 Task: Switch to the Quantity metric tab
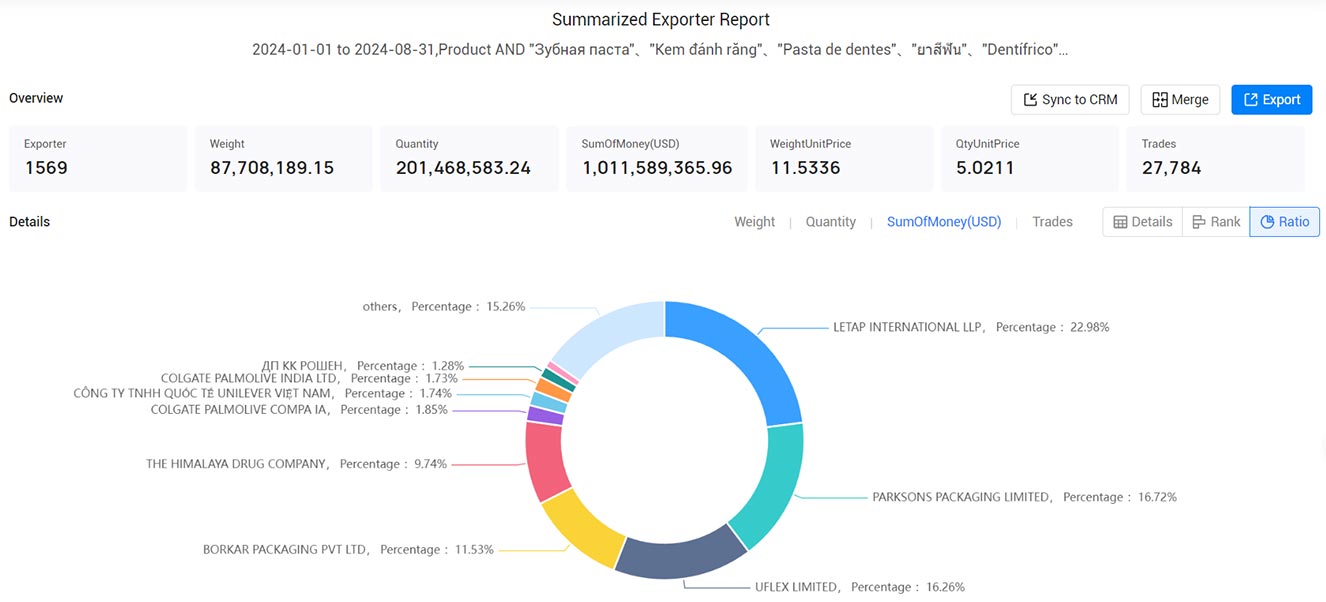[831, 222]
